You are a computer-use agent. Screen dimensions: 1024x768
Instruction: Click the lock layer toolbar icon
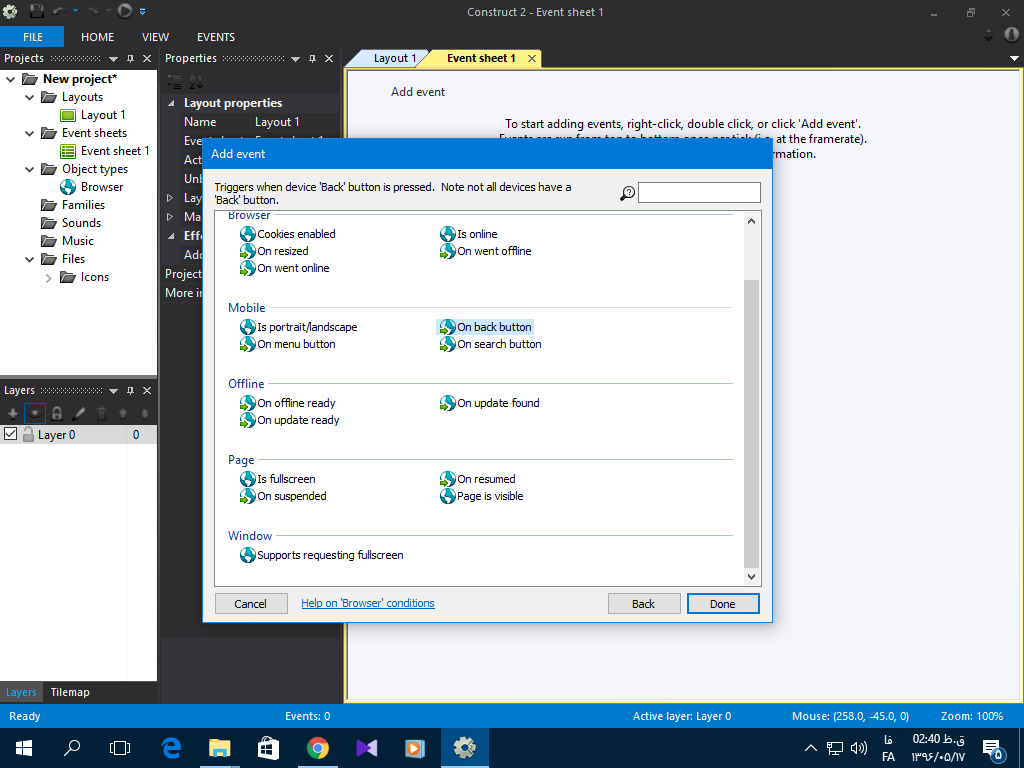point(57,413)
